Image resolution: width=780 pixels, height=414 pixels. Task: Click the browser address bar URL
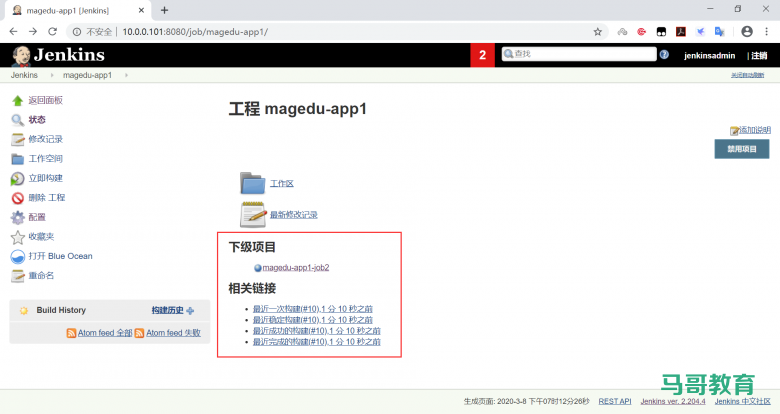(195, 32)
